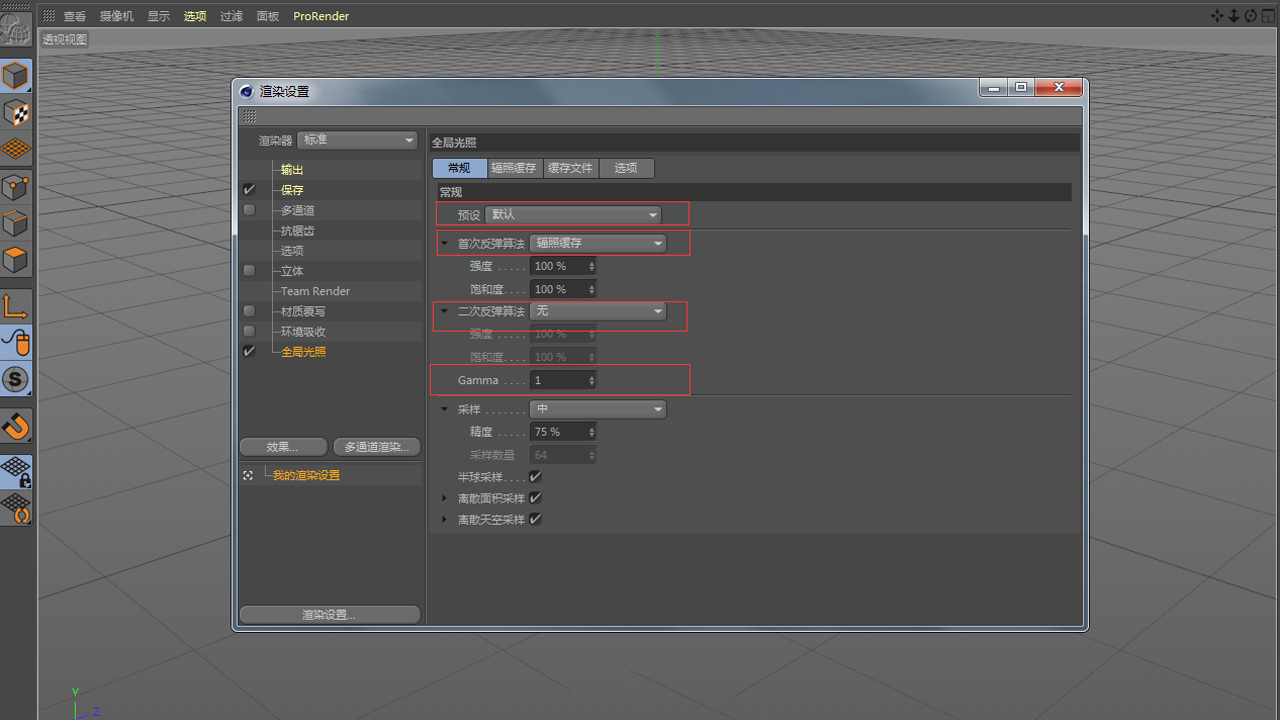Uncheck the 全局光照 checkbox

249,351
